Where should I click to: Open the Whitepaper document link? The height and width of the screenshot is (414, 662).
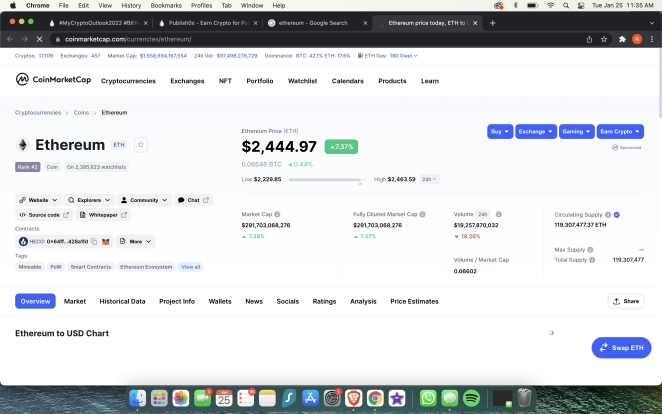point(103,215)
